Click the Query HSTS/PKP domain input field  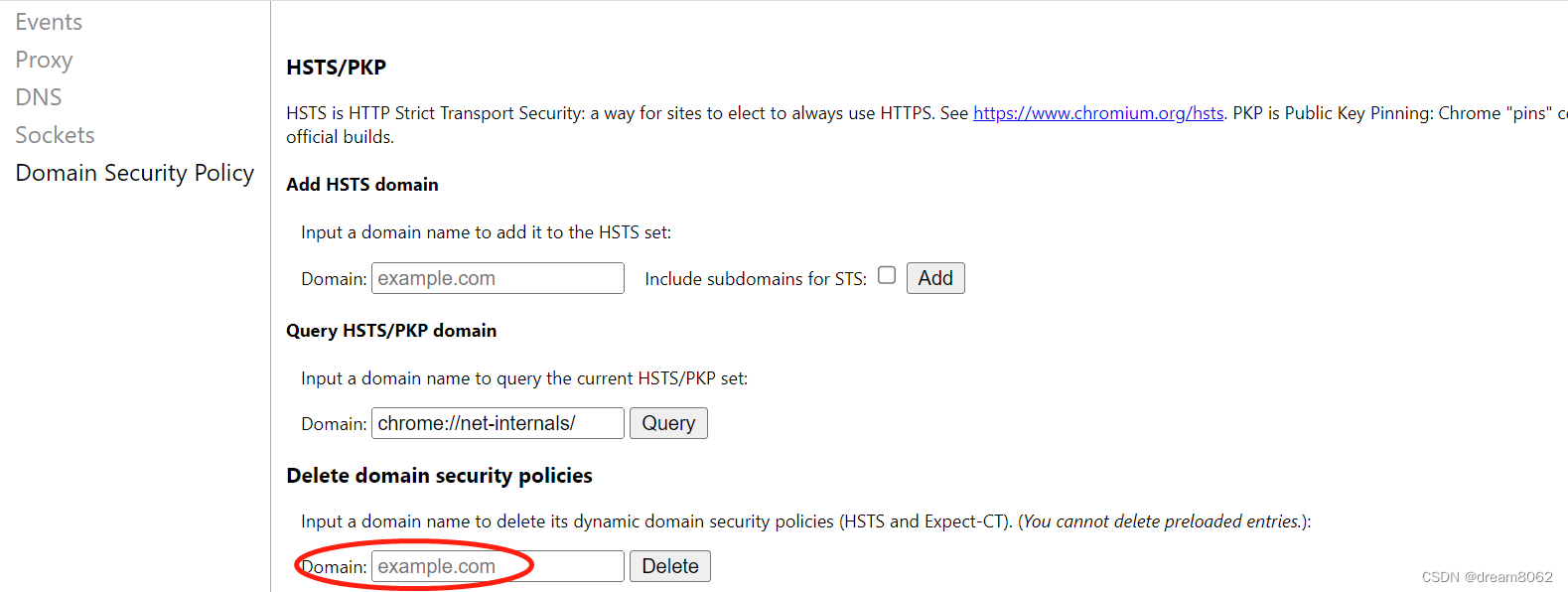click(x=498, y=422)
